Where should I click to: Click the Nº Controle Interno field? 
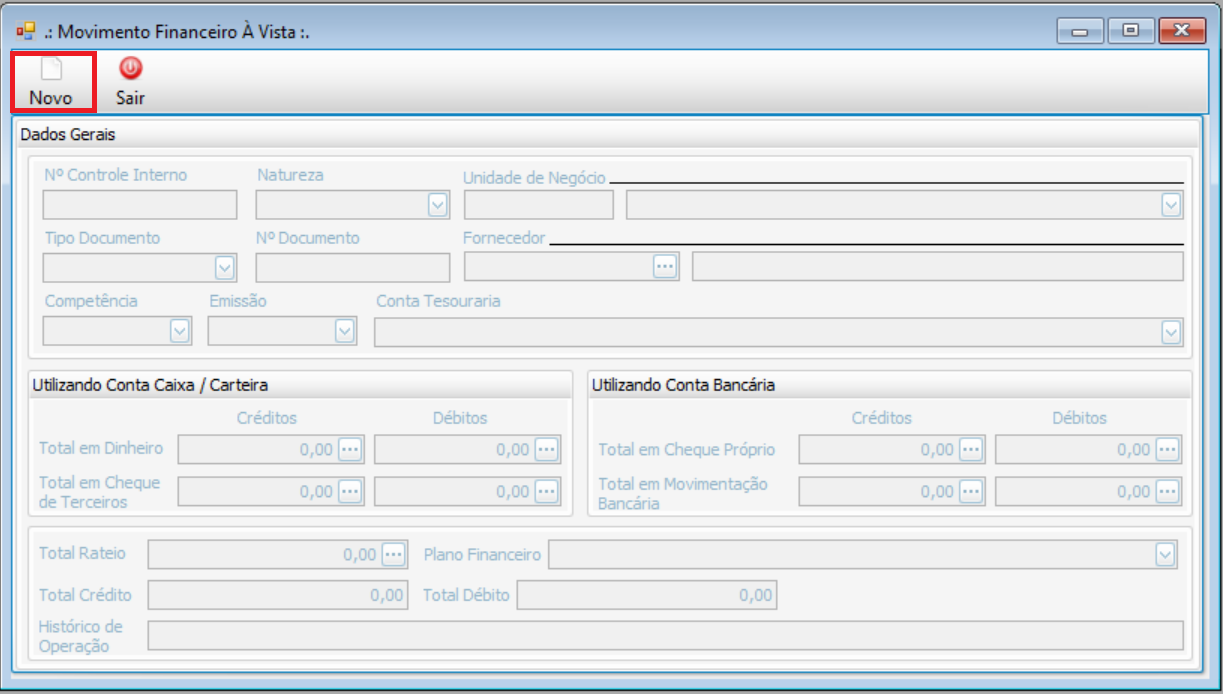(140, 205)
